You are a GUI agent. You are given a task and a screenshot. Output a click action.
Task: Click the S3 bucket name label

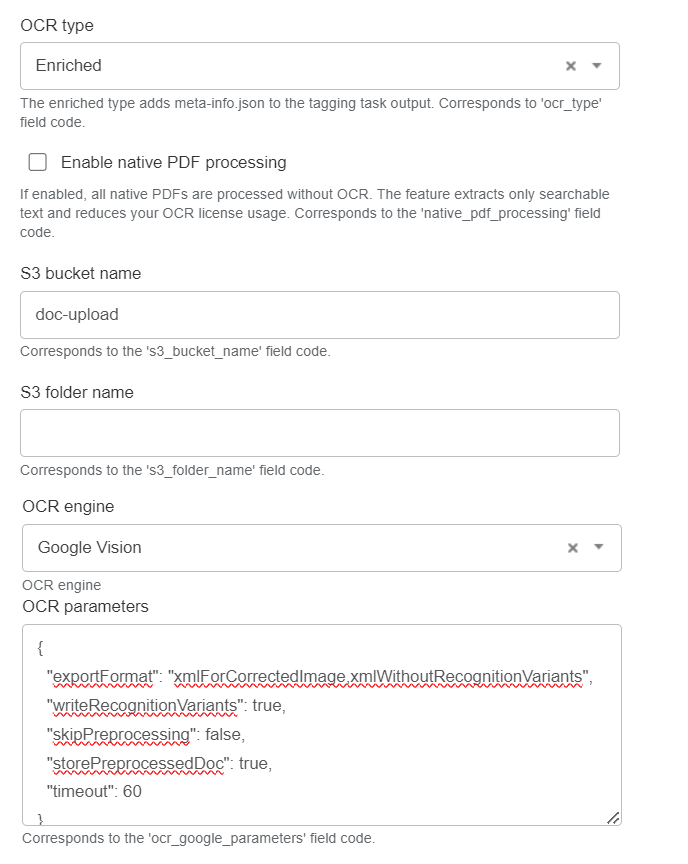tap(81, 273)
